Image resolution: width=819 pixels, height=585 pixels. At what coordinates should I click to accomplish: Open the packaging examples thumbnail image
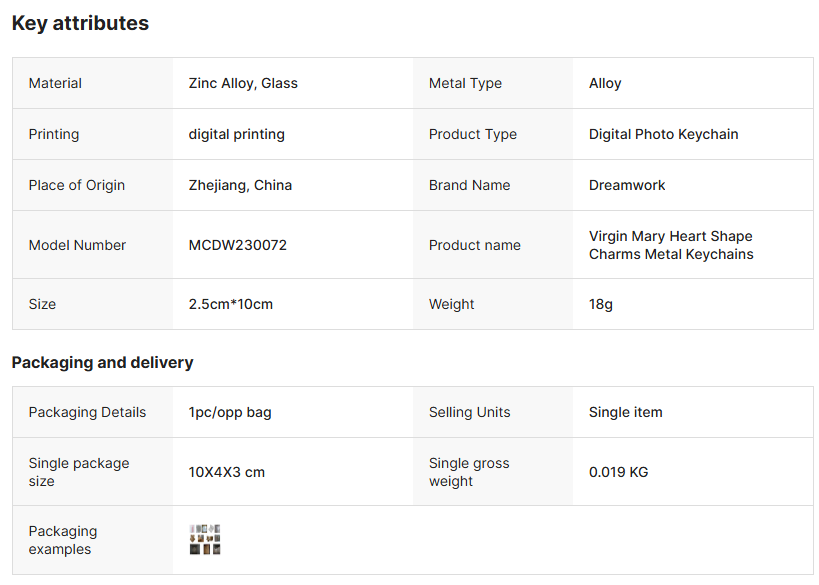[205, 539]
